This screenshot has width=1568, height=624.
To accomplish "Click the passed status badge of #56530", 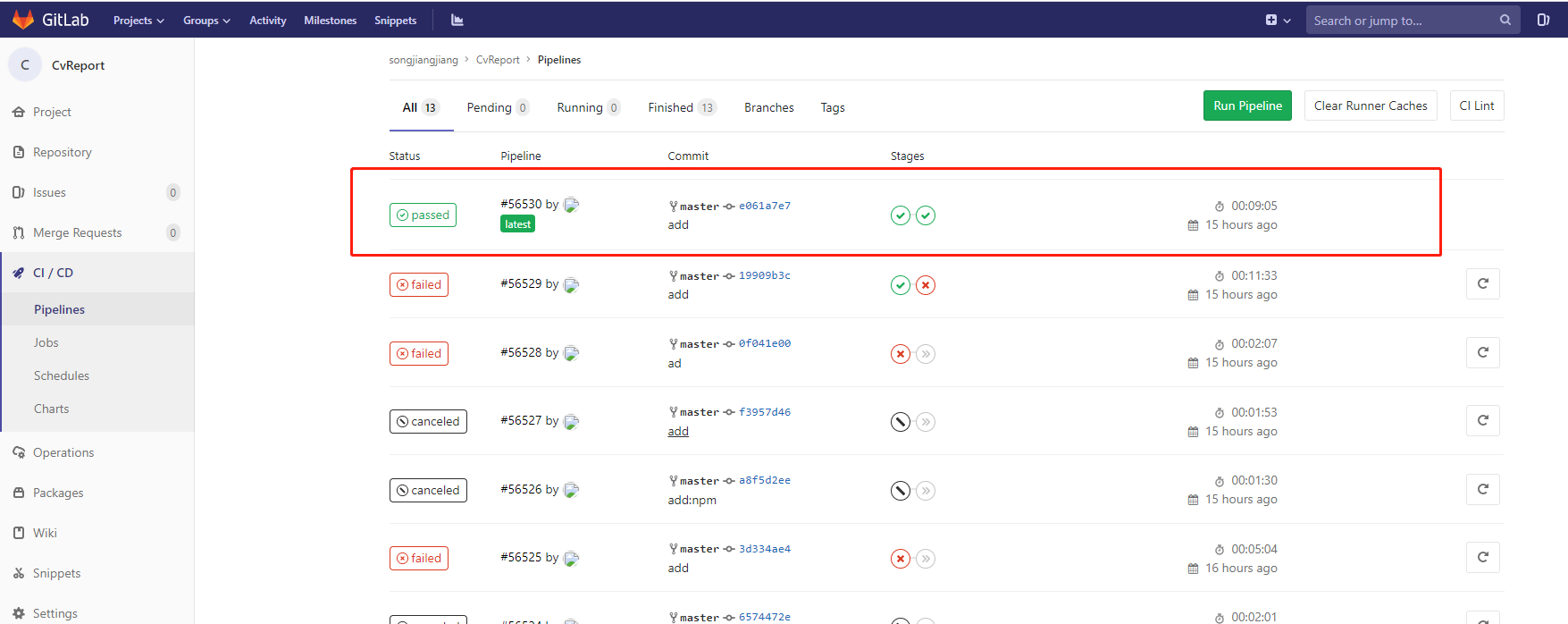I will (423, 215).
